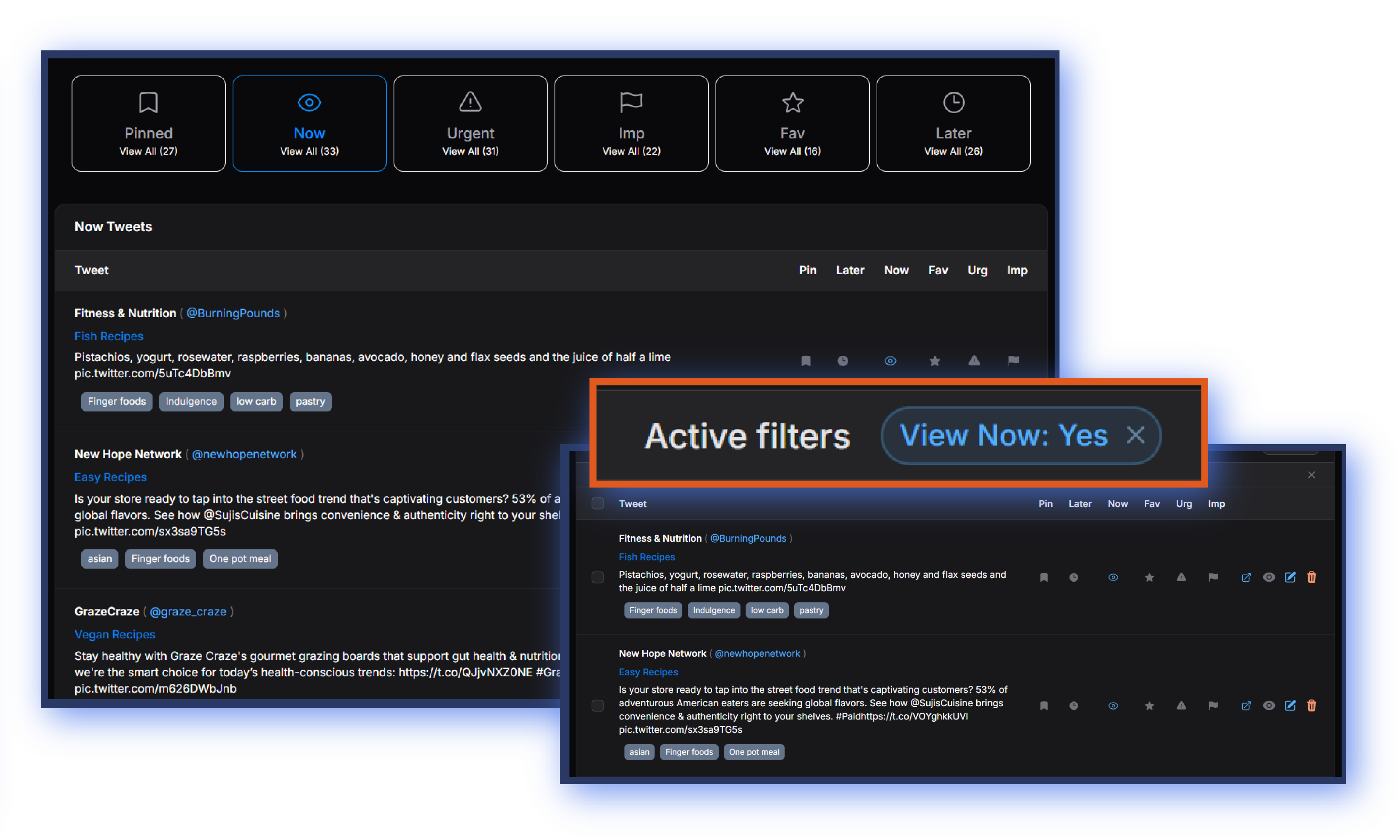
Task: Click clock icon on Fitness & Nutrition row, front panel
Action: pyautogui.click(x=1073, y=577)
